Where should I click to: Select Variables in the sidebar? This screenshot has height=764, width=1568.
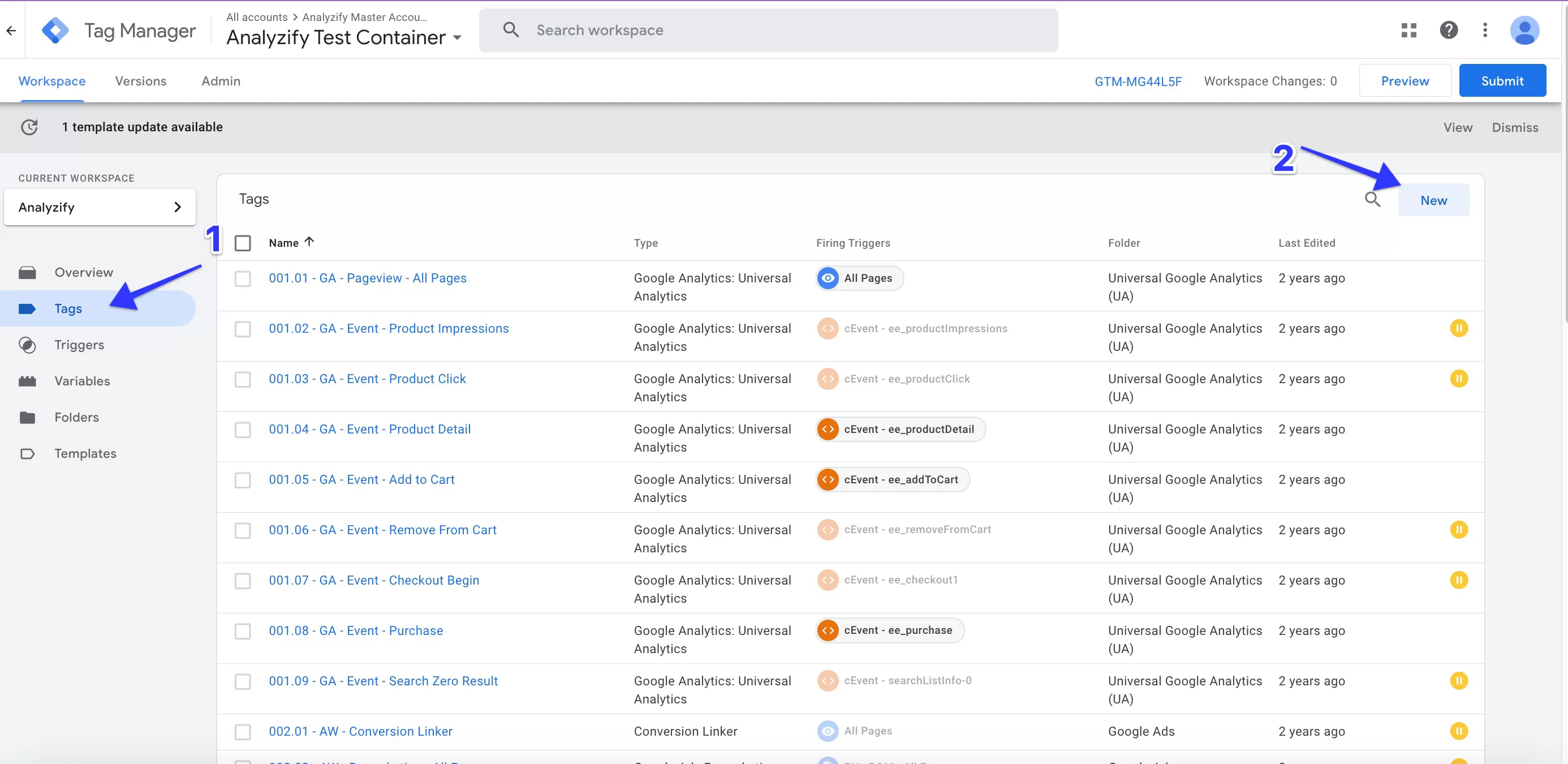[x=82, y=381]
